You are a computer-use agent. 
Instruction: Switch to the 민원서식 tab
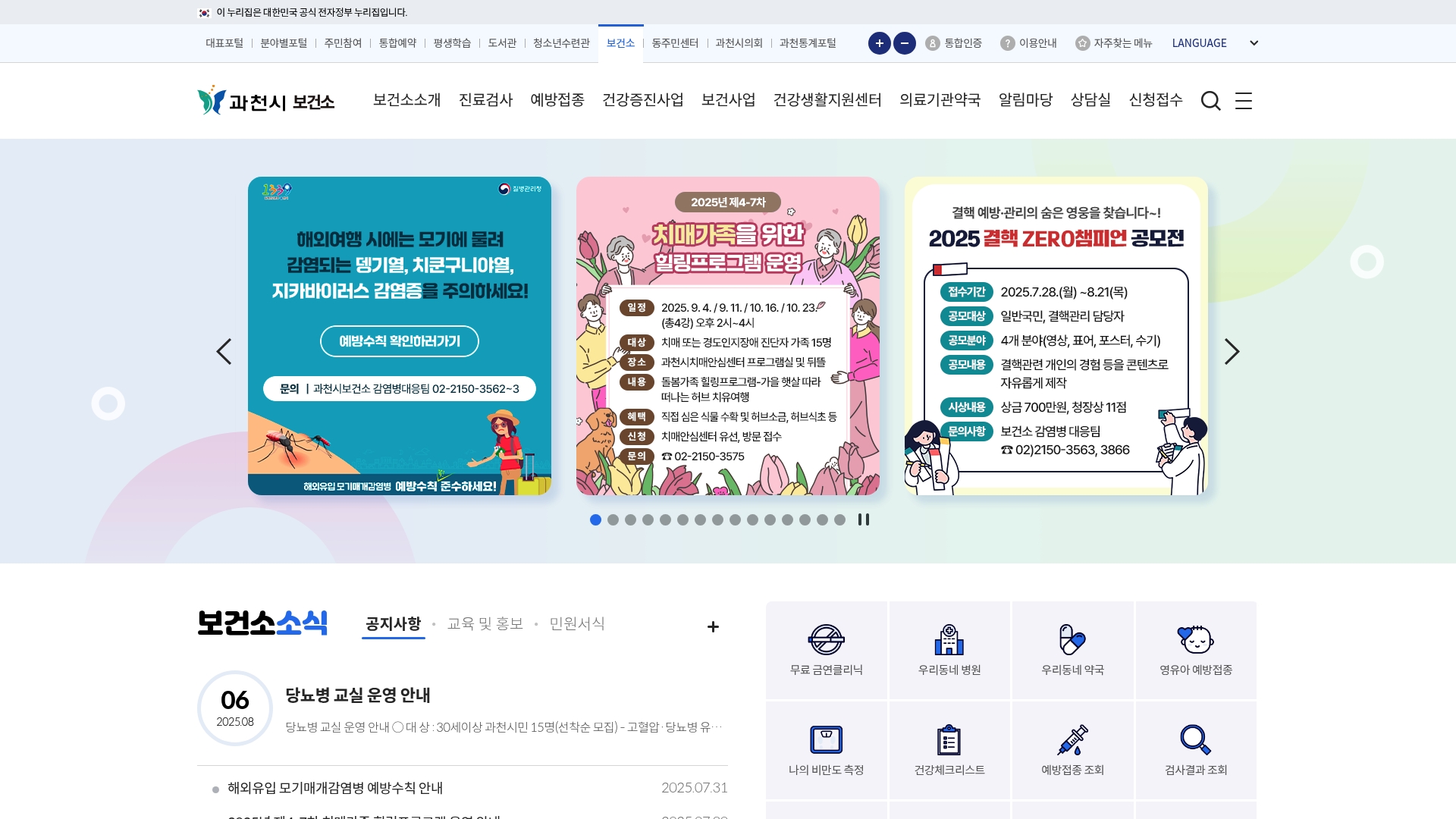coord(577,624)
